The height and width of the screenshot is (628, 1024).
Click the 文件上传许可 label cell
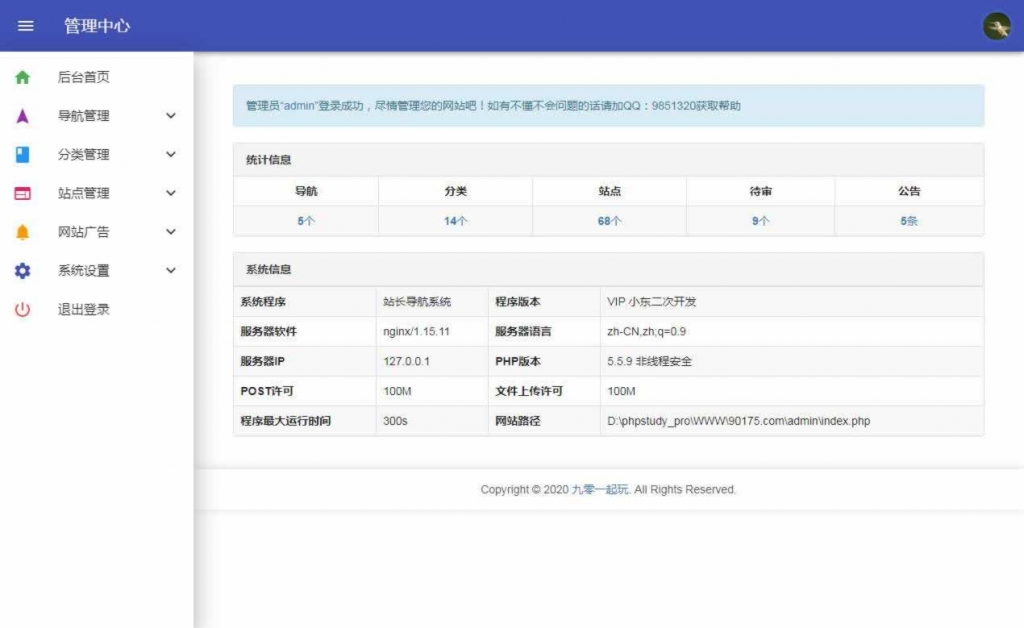(544, 391)
